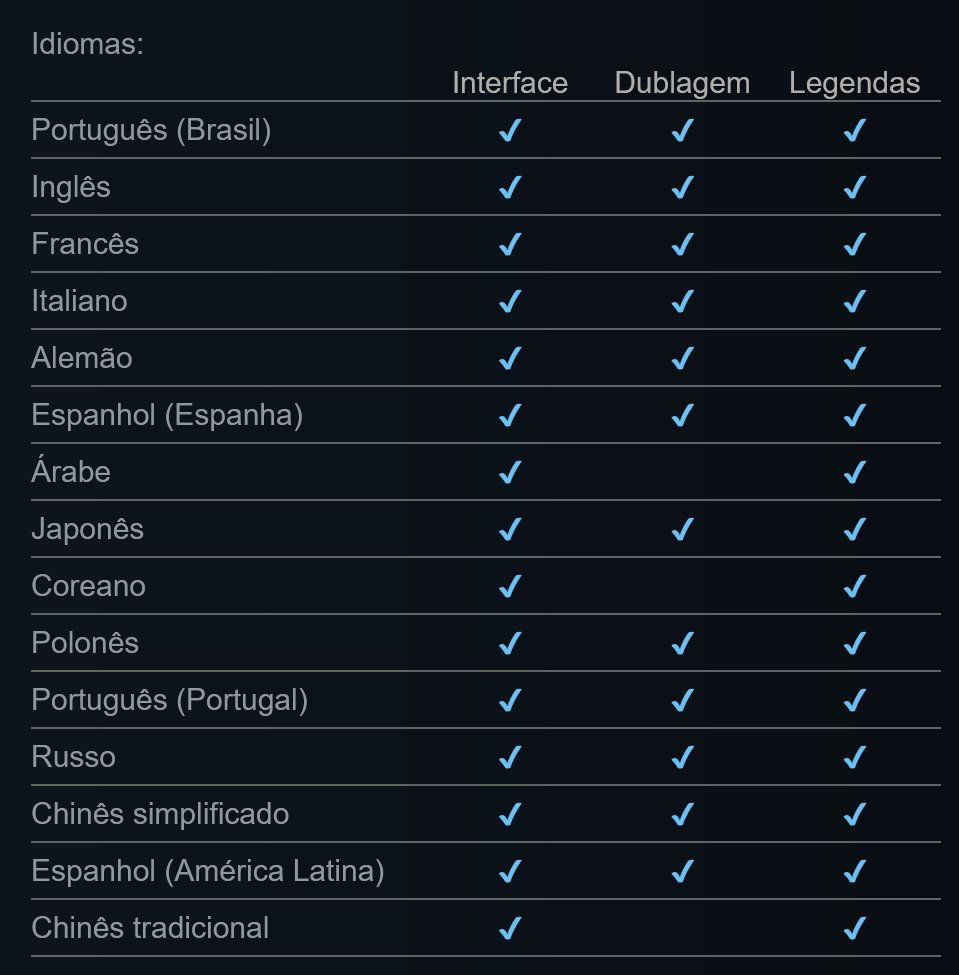The height and width of the screenshot is (975, 959).
Task: Click the Legendas checkmark for Francês
Action: [x=854, y=245]
